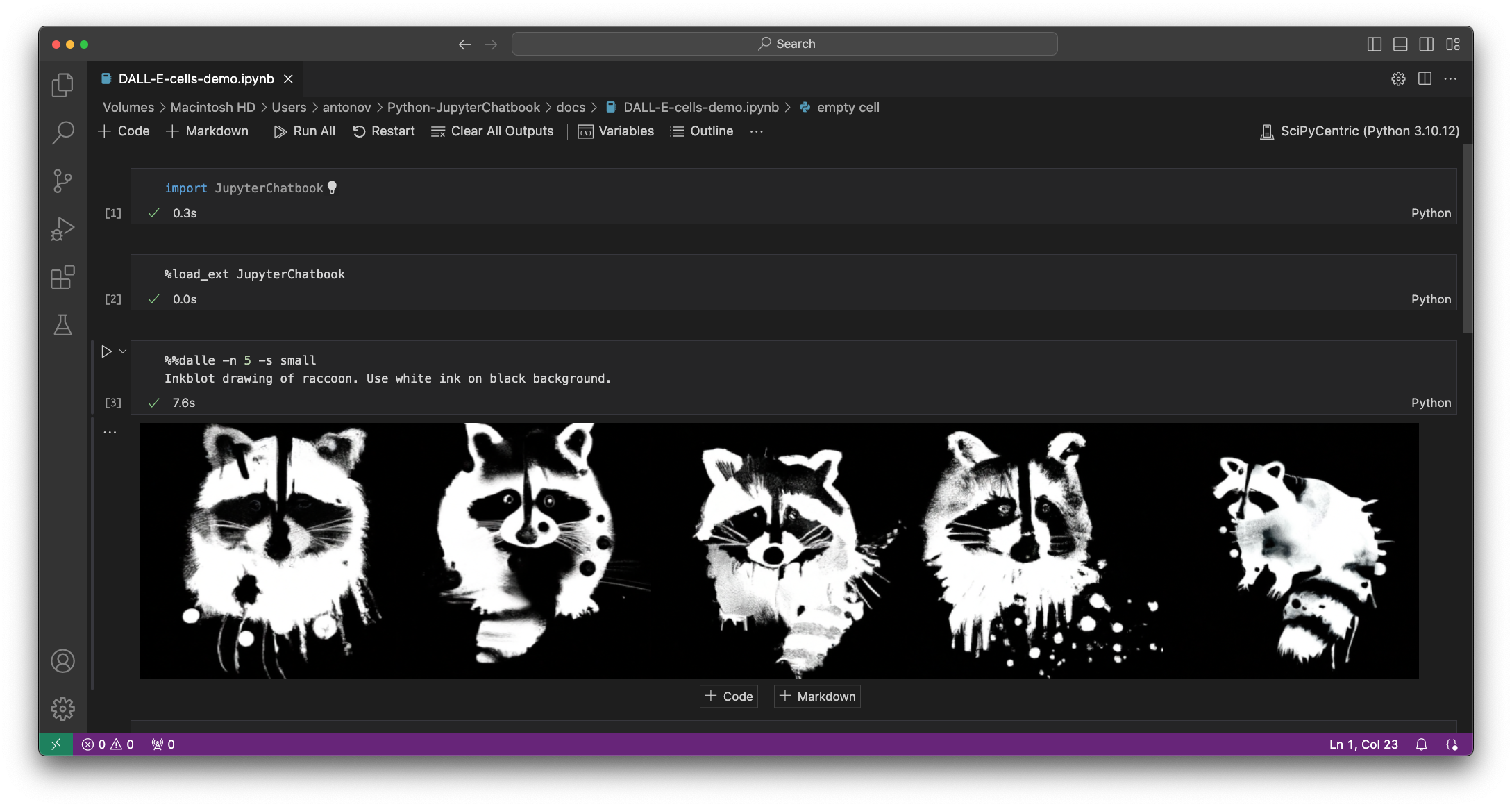Toggle the primary side bar layout button

pyautogui.click(x=1374, y=44)
